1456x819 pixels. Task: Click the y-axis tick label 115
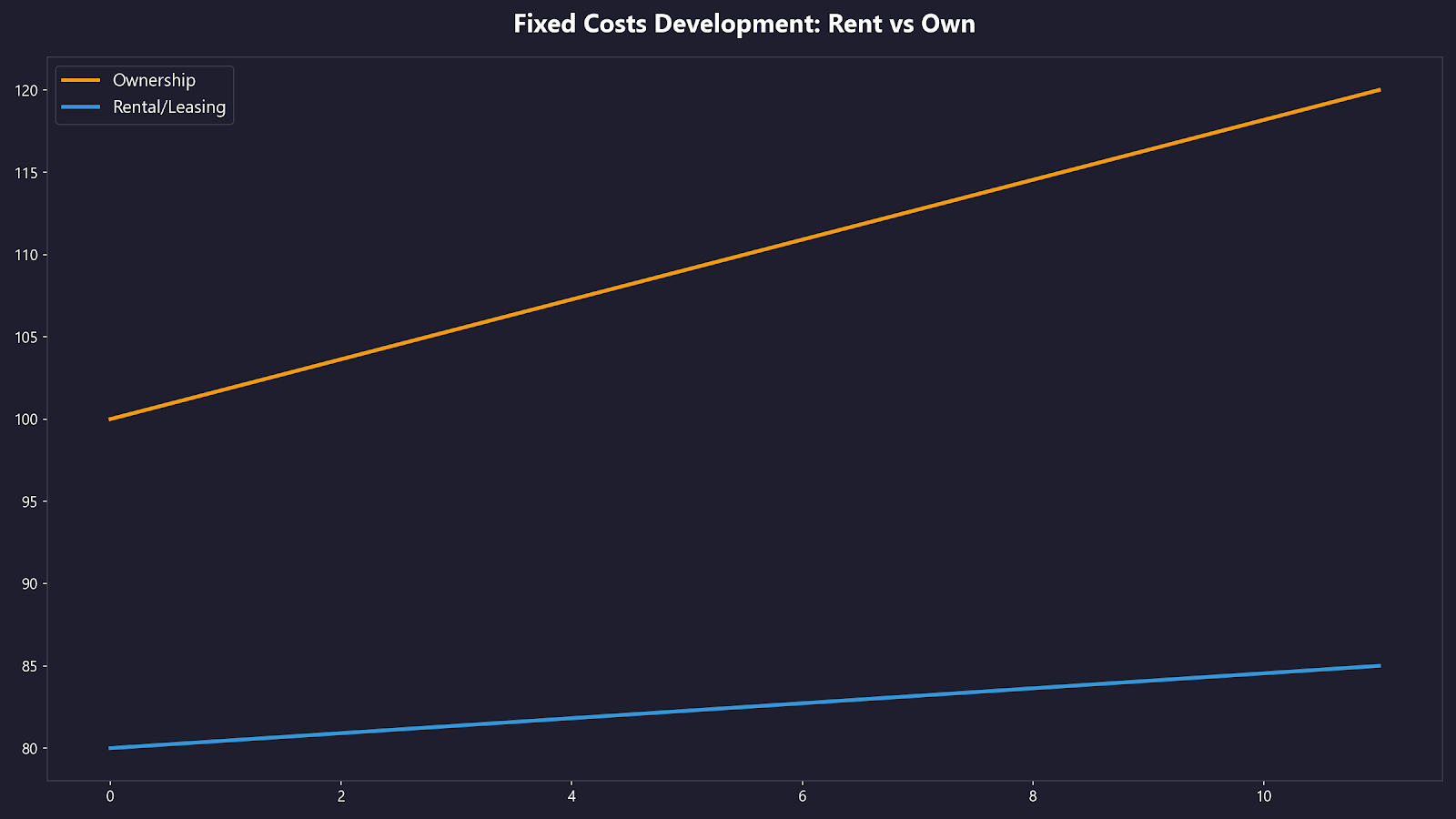point(26,173)
